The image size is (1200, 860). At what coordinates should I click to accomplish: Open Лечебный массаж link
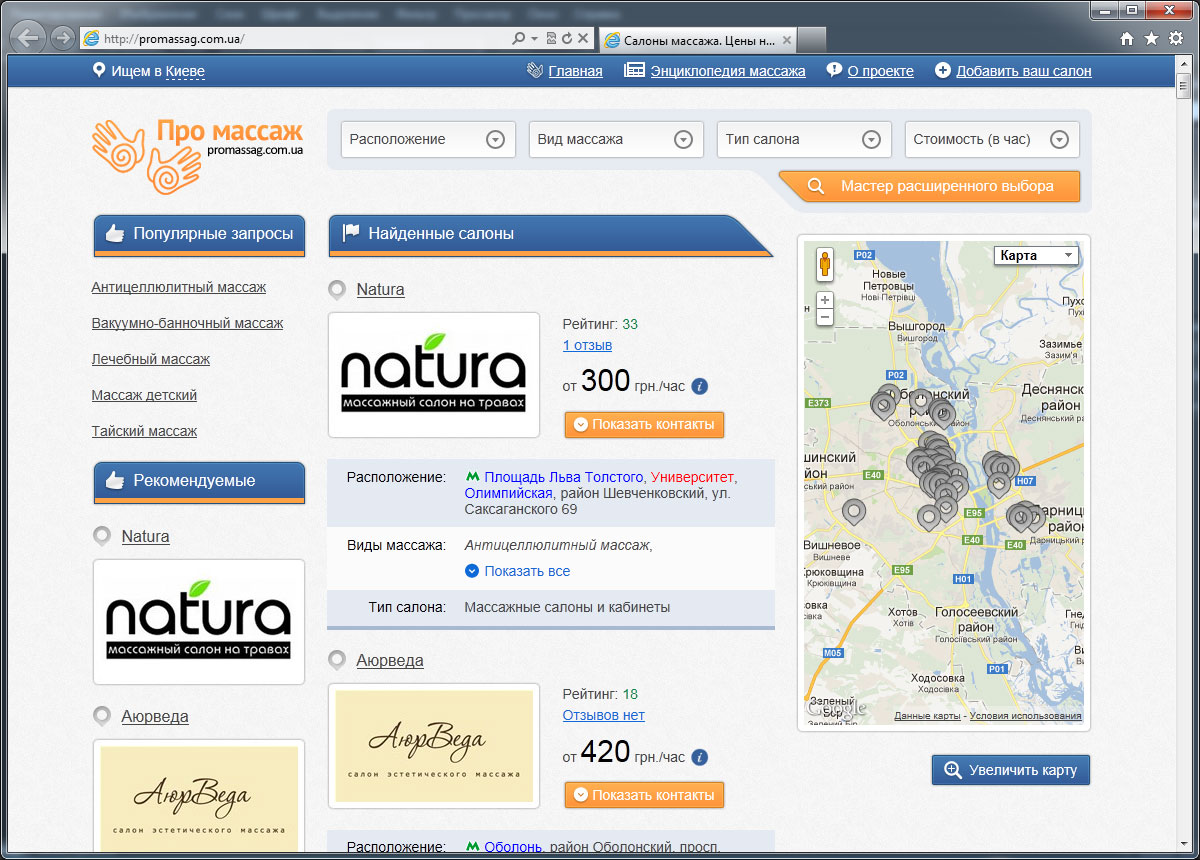click(151, 359)
